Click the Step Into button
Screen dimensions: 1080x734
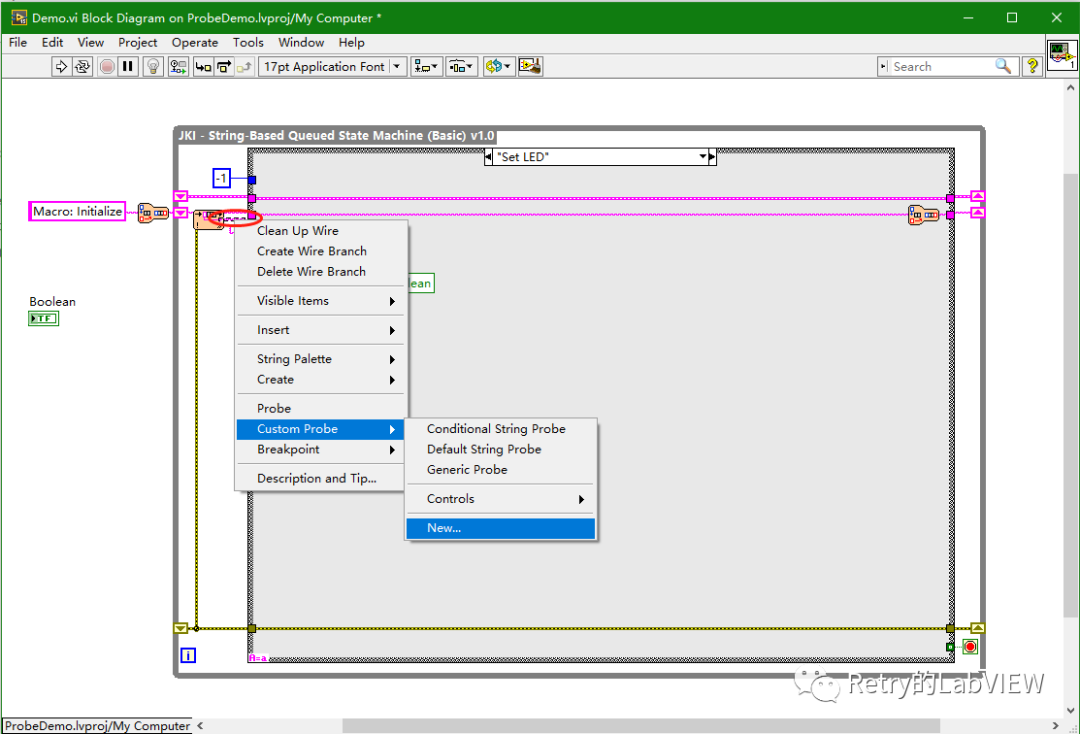tap(203, 66)
